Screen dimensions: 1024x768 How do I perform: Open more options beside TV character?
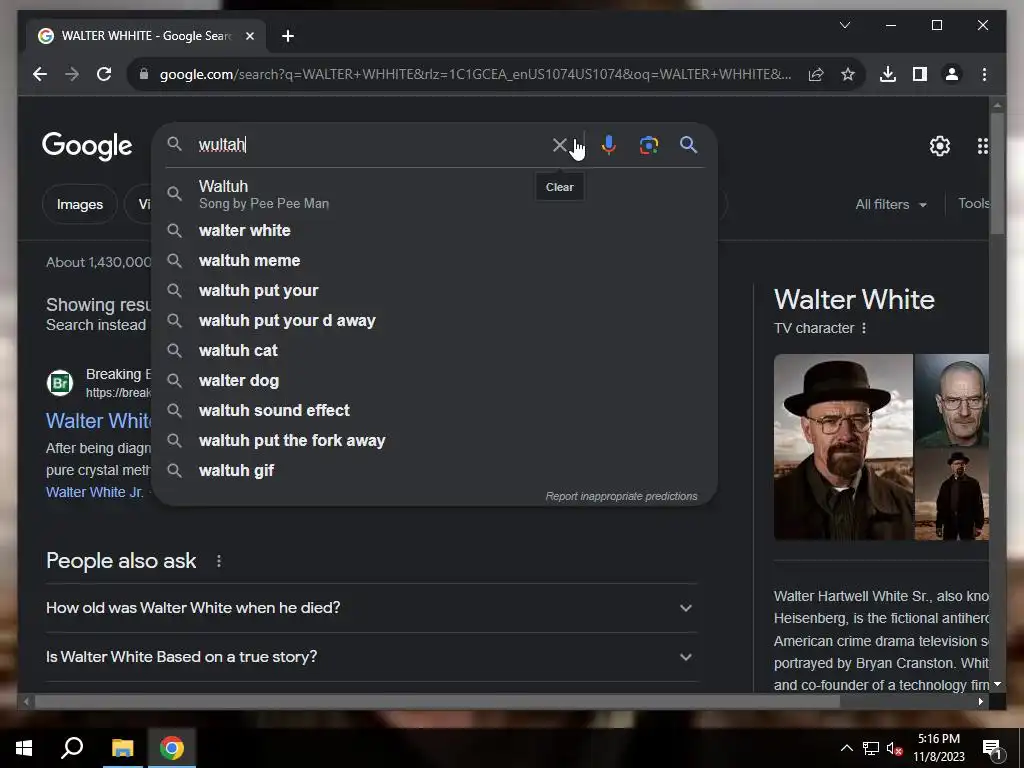coord(864,328)
